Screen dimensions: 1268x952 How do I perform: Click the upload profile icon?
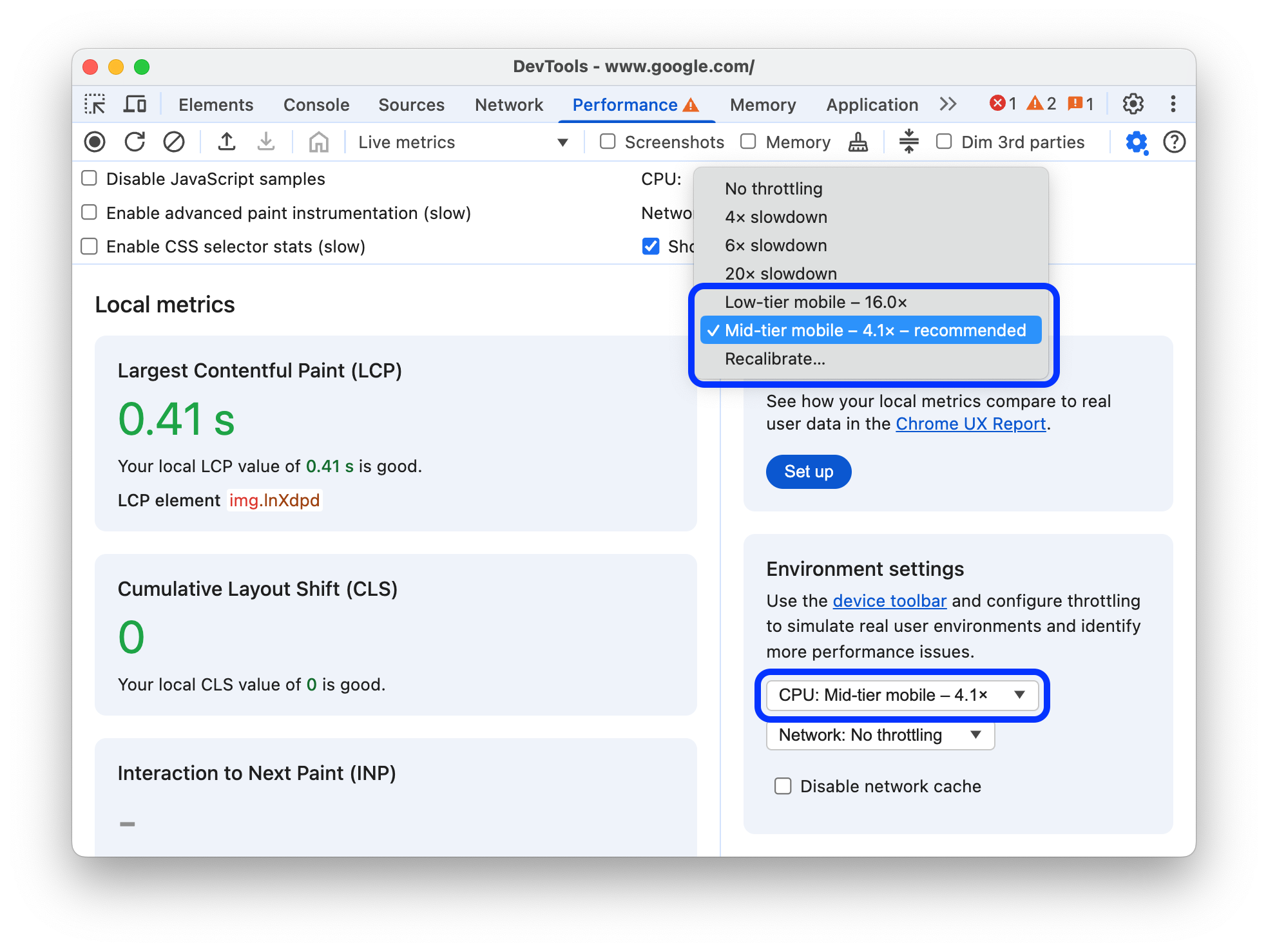225,142
